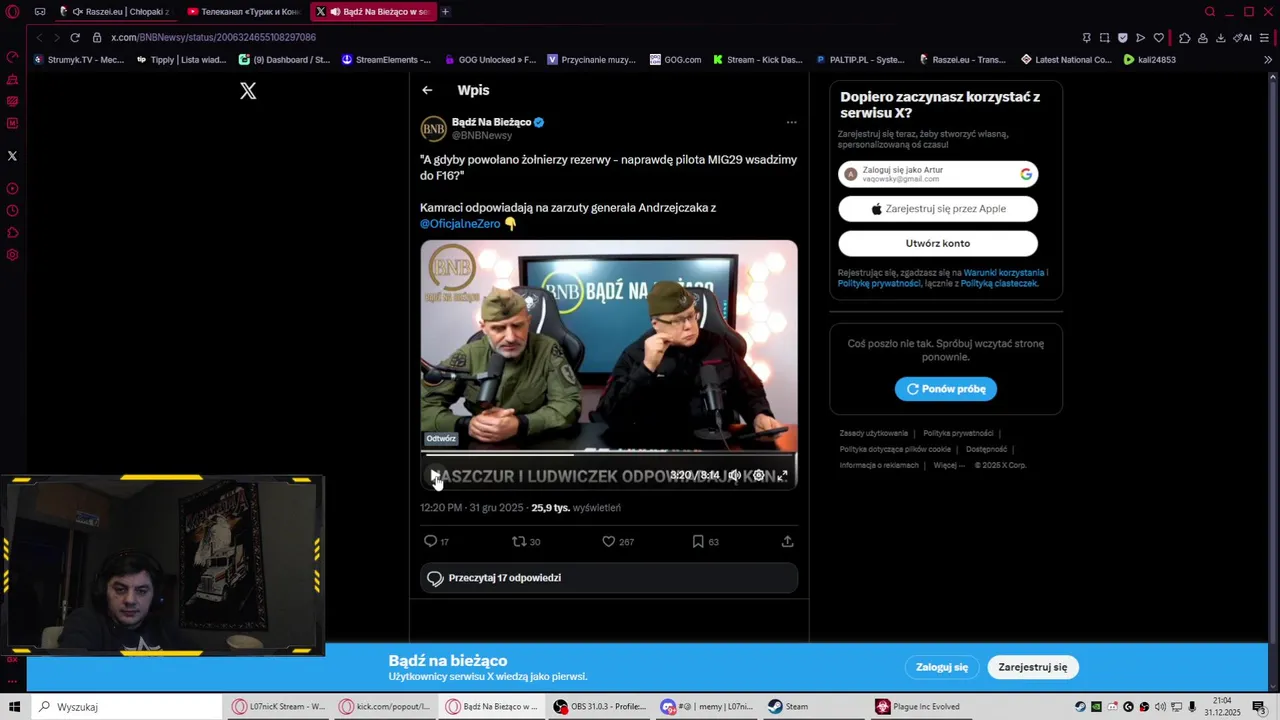
Task: Switch to the Raszei.eu browser tab
Action: click(x=115, y=12)
